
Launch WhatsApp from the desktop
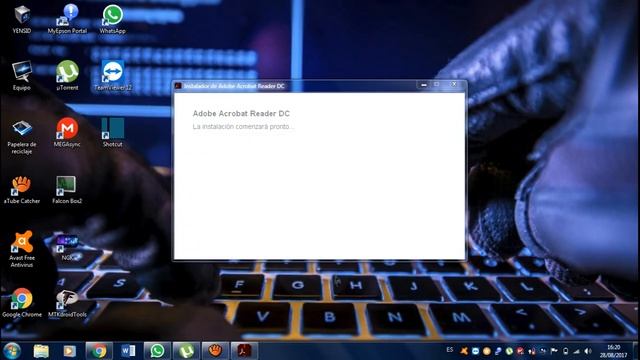[113, 19]
